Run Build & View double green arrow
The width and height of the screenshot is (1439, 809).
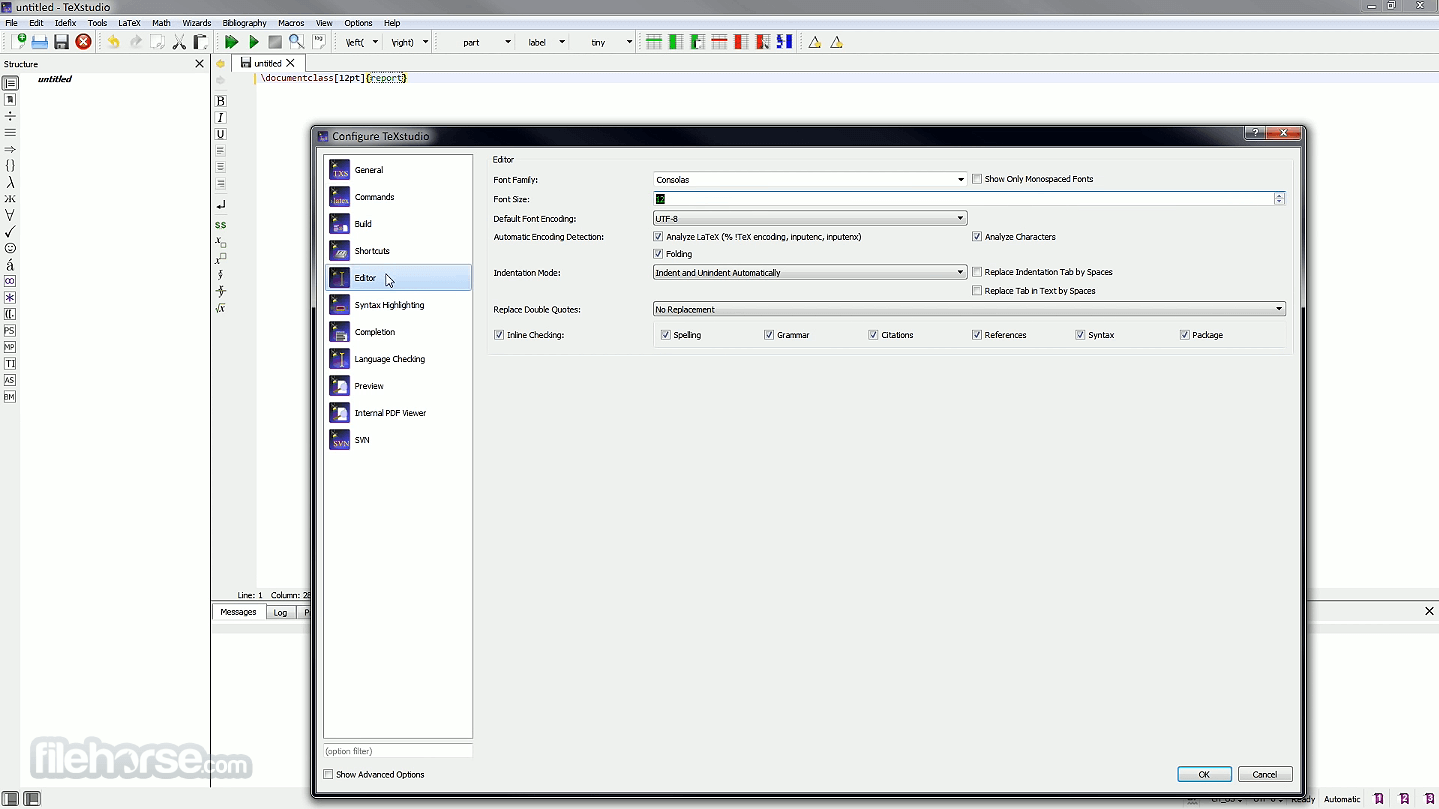click(x=231, y=42)
